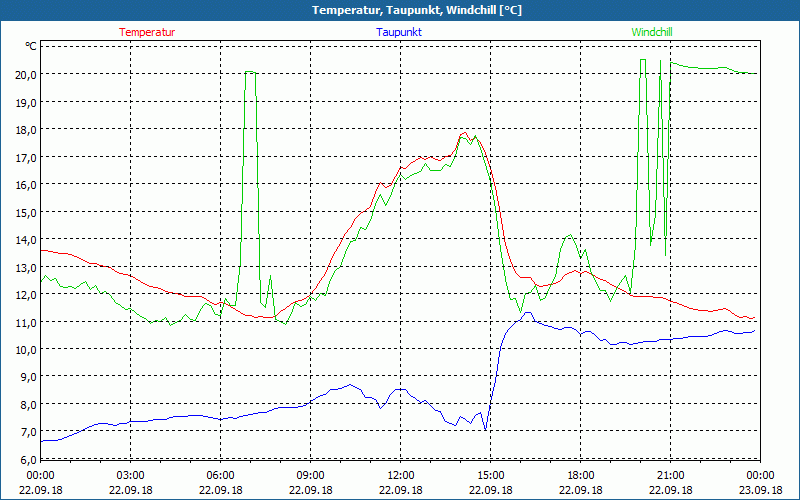Click the 21:00 time axis label

click(670, 476)
